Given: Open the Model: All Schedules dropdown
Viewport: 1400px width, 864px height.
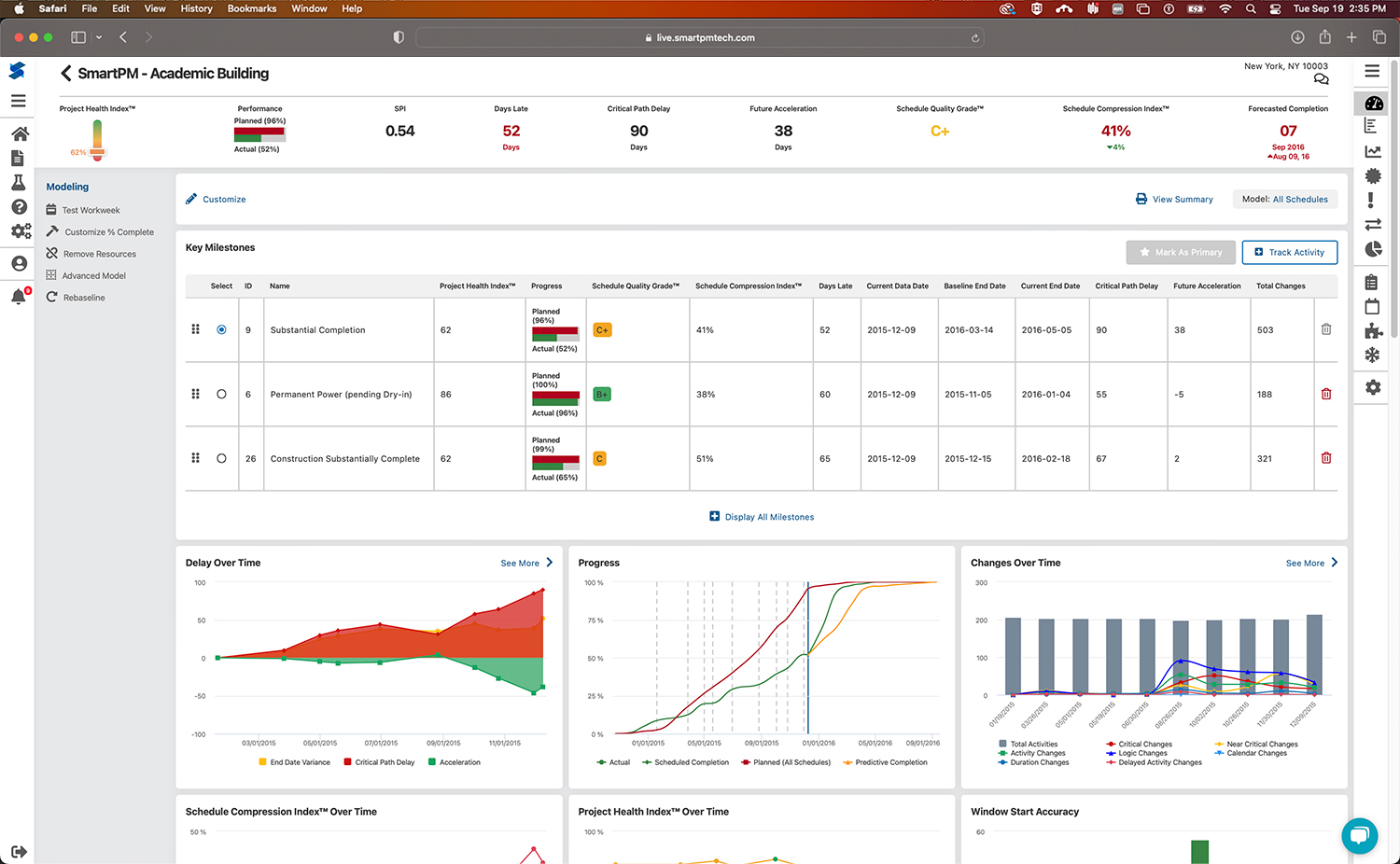Looking at the screenshot, I should (1284, 199).
